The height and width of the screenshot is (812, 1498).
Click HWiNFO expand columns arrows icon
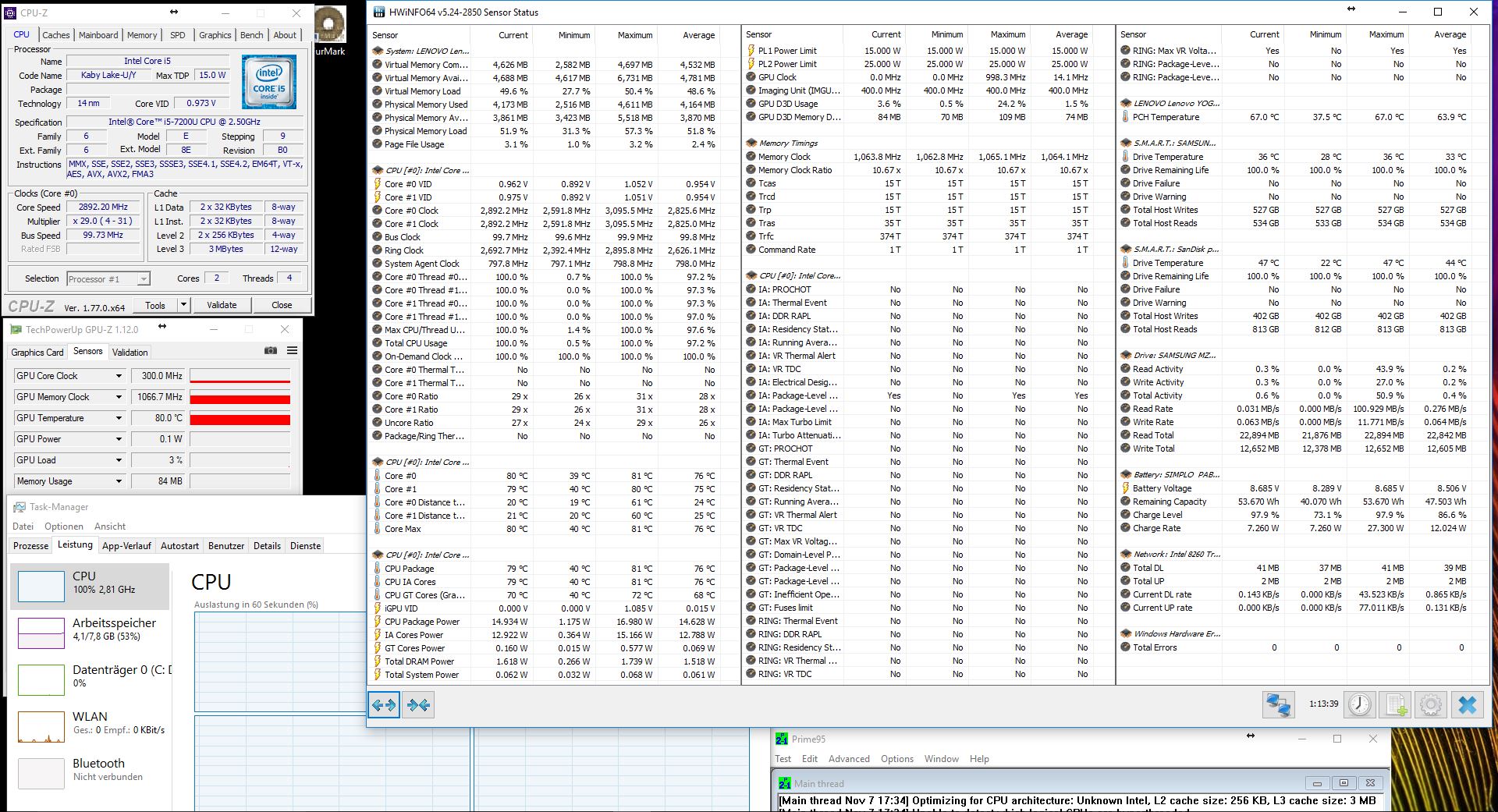coord(384,705)
